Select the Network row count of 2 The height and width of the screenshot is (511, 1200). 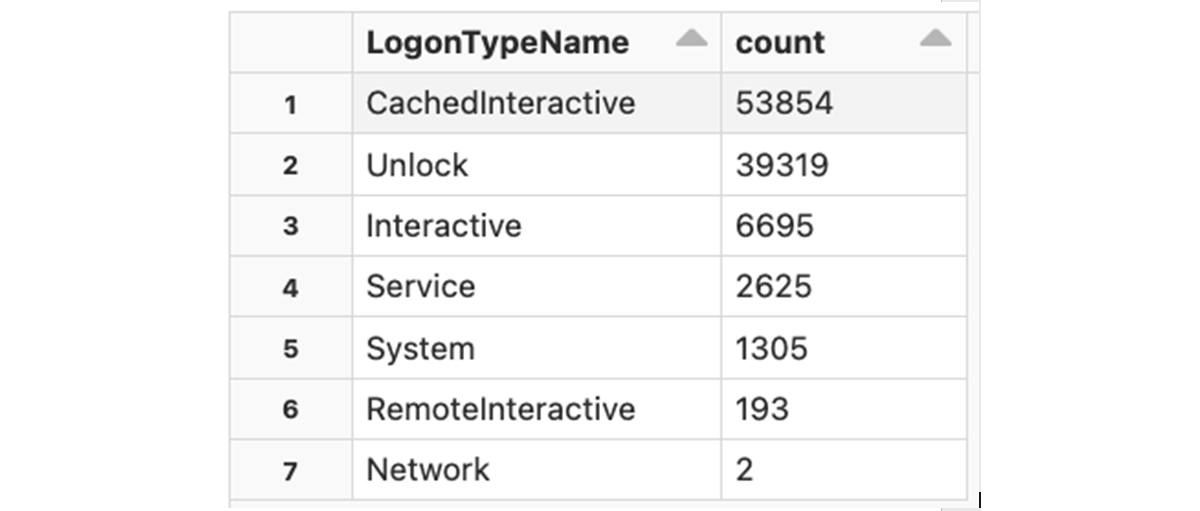click(744, 470)
